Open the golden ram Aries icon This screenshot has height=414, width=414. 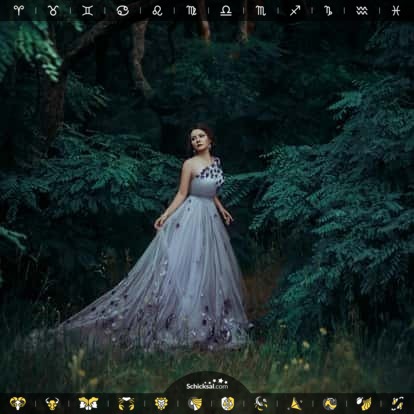click(18, 403)
